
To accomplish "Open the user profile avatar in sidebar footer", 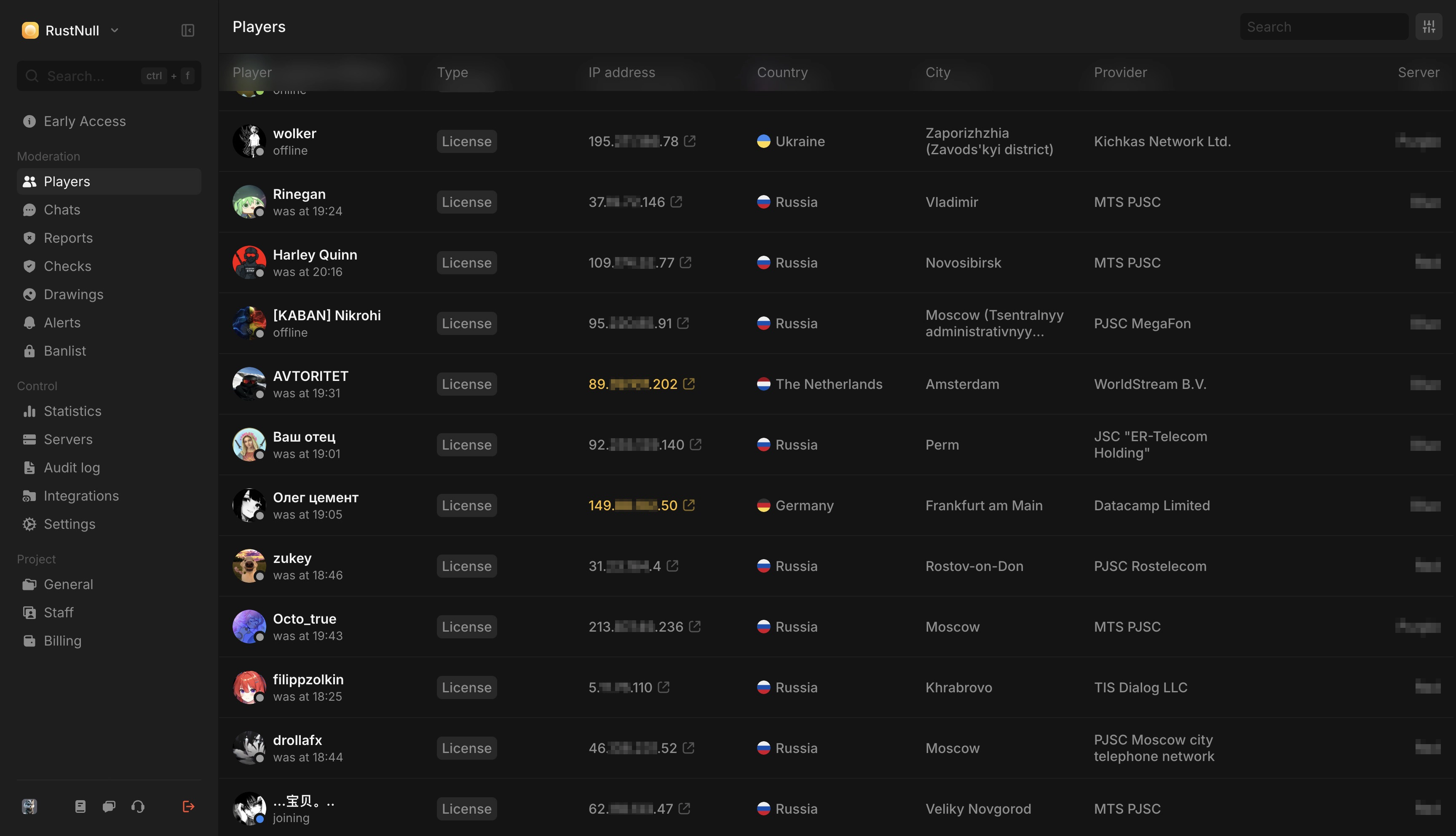I will (29, 807).
